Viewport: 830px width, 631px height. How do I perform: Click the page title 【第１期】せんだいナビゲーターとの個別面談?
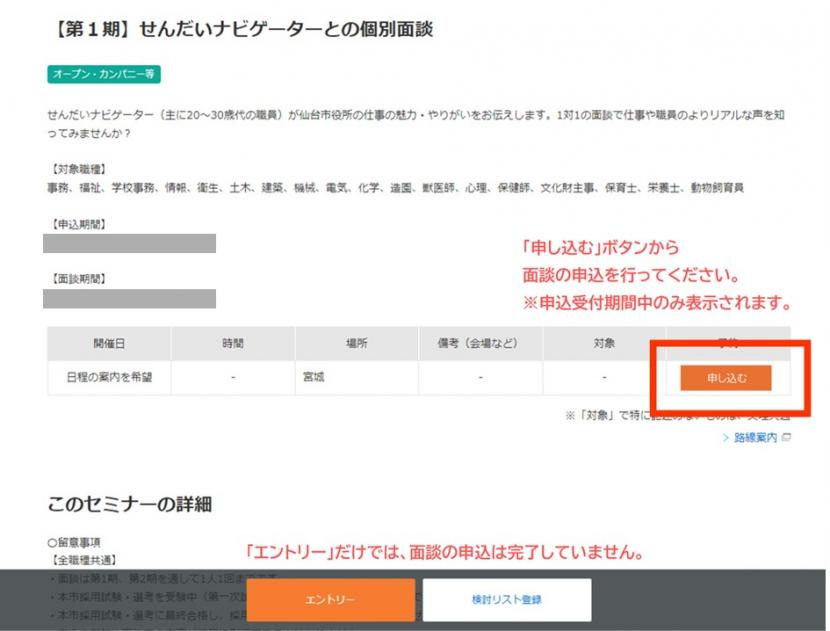[x=242, y=29]
